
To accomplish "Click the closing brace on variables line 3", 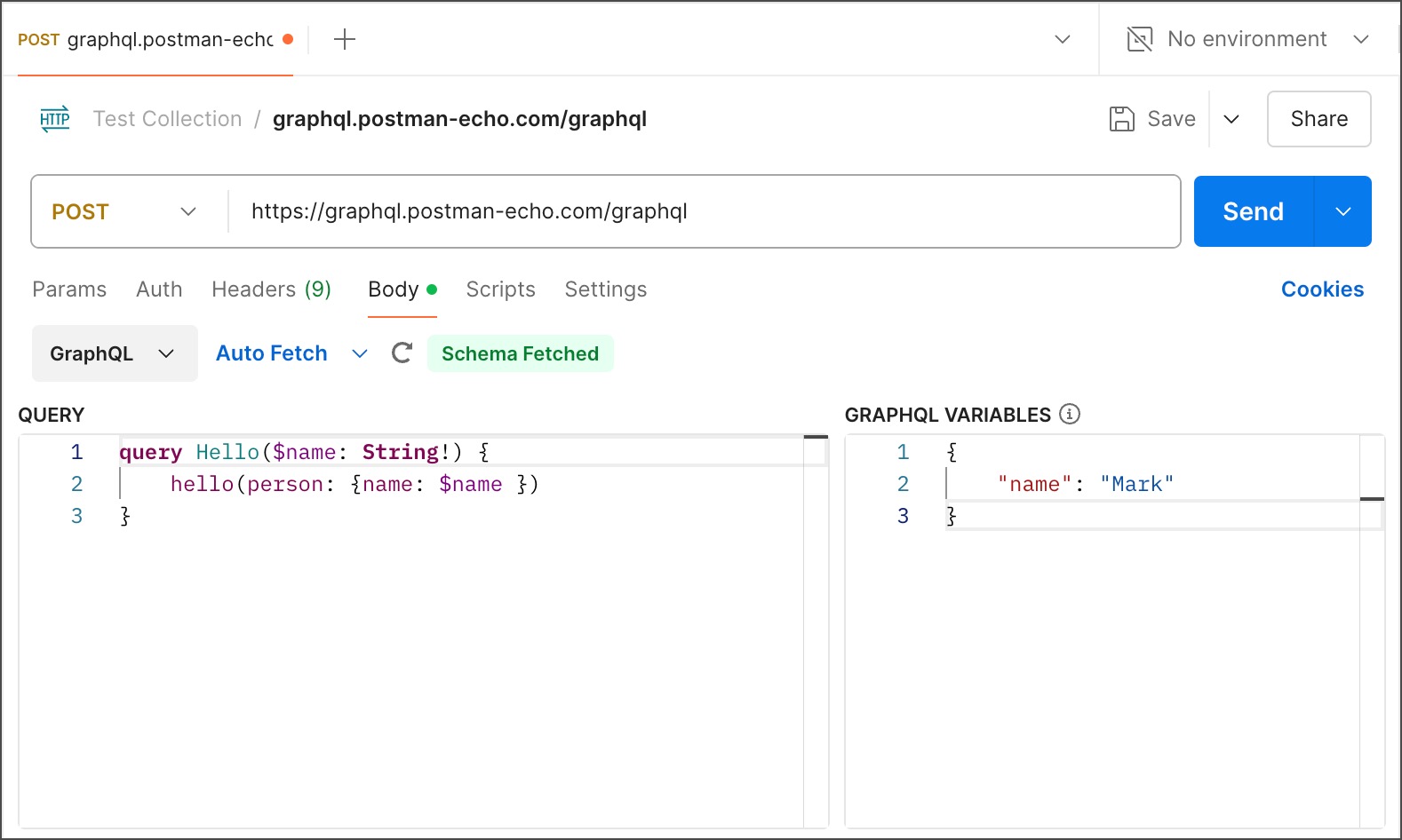I will click(x=952, y=516).
